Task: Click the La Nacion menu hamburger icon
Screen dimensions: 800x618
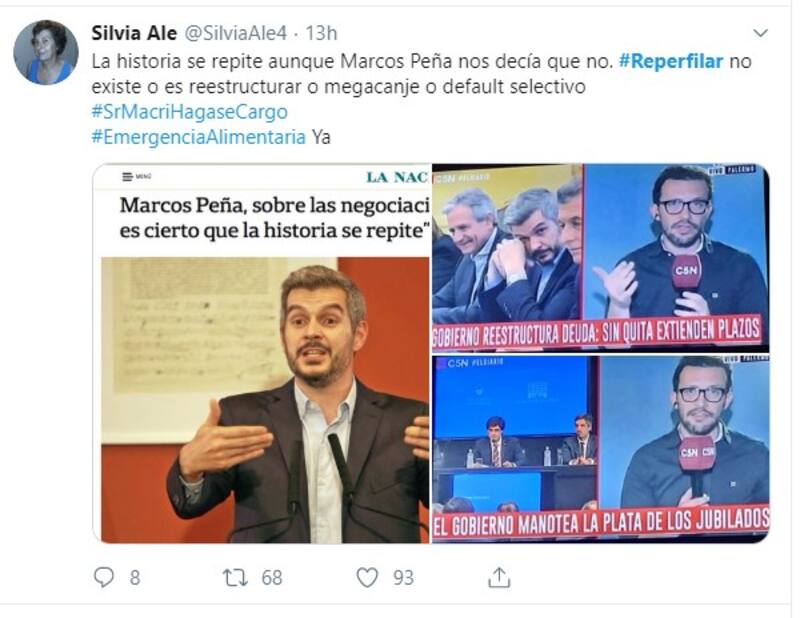Action: pos(128,177)
